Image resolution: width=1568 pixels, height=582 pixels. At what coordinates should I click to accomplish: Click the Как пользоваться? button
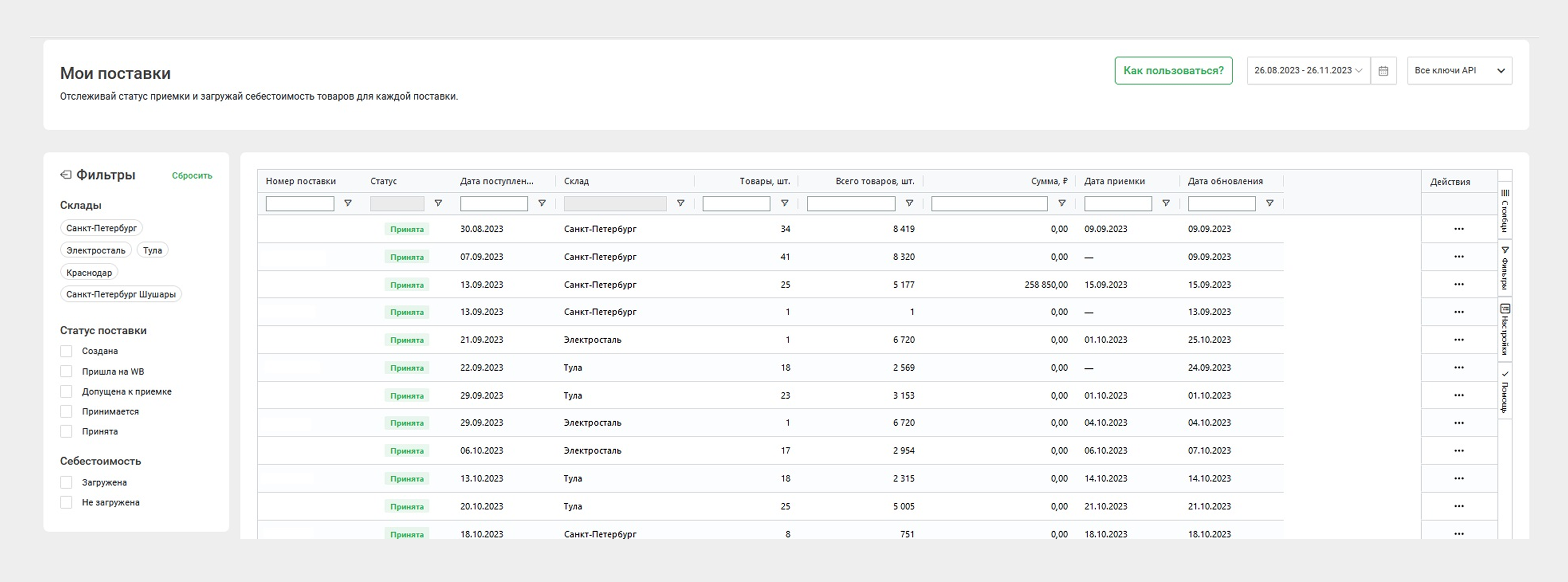(x=1173, y=71)
